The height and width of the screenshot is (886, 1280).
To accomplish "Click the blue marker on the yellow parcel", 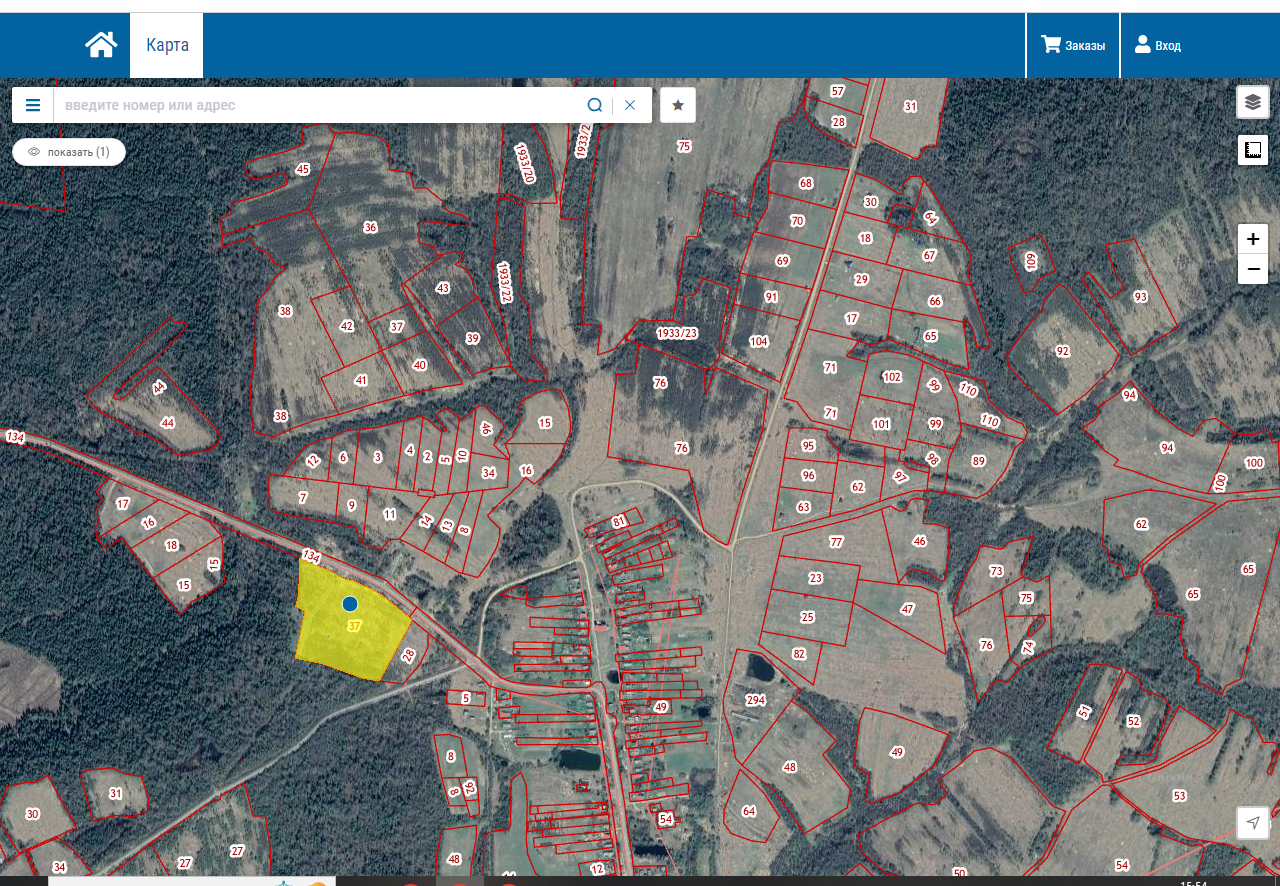I will (x=350, y=604).
